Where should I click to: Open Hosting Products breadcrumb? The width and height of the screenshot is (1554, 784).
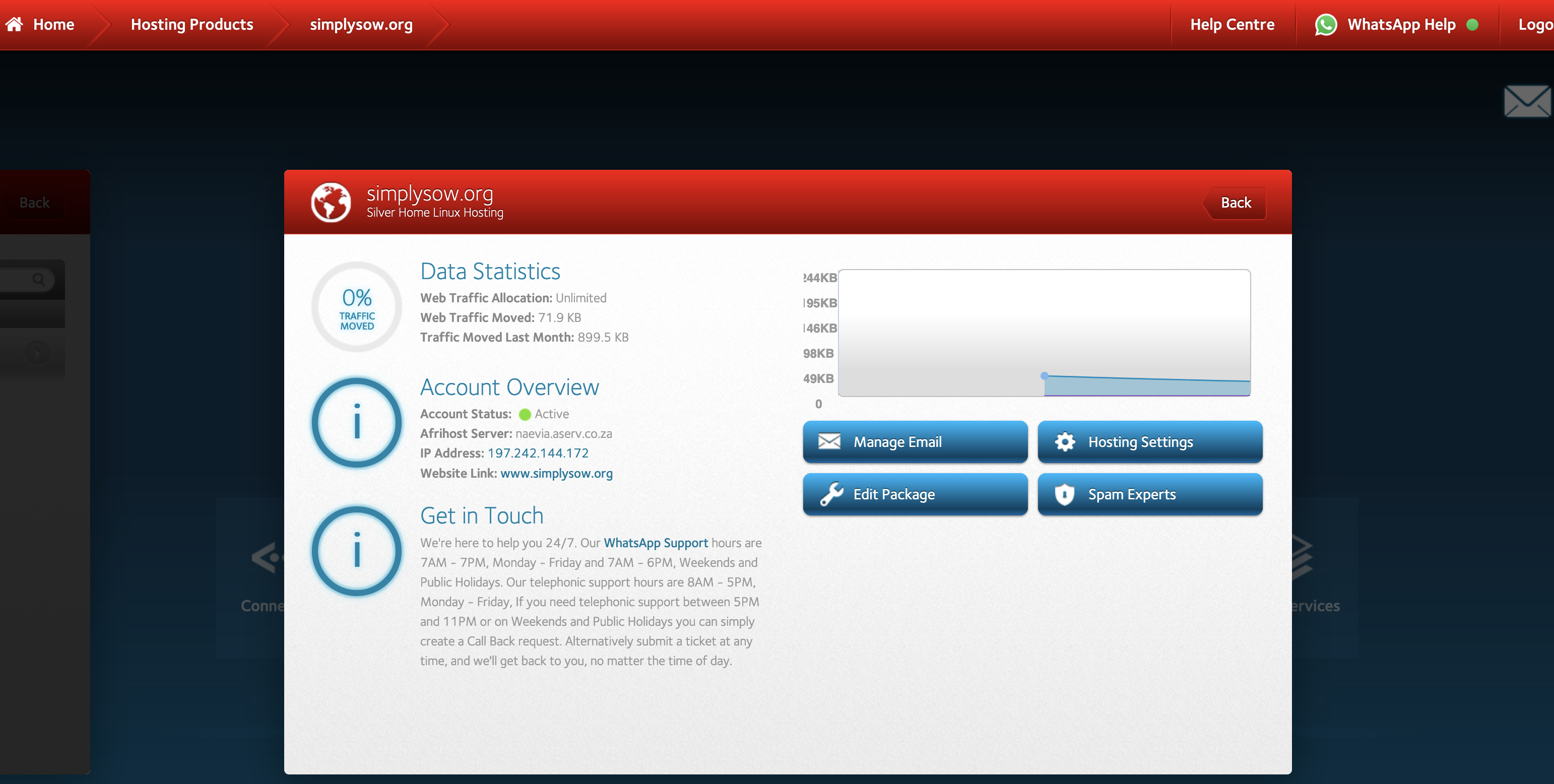(x=192, y=24)
